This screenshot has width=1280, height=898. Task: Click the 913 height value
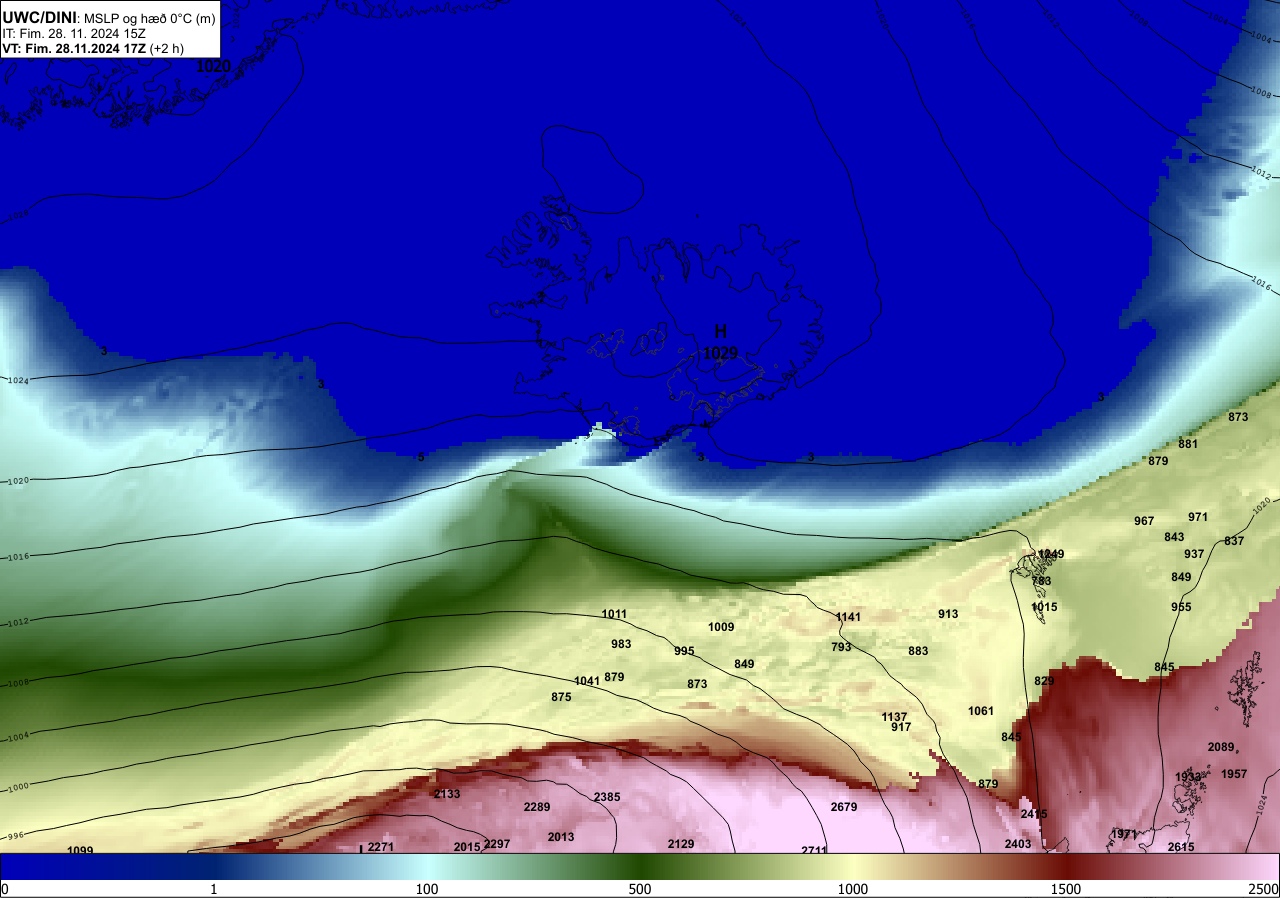pos(948,614)
